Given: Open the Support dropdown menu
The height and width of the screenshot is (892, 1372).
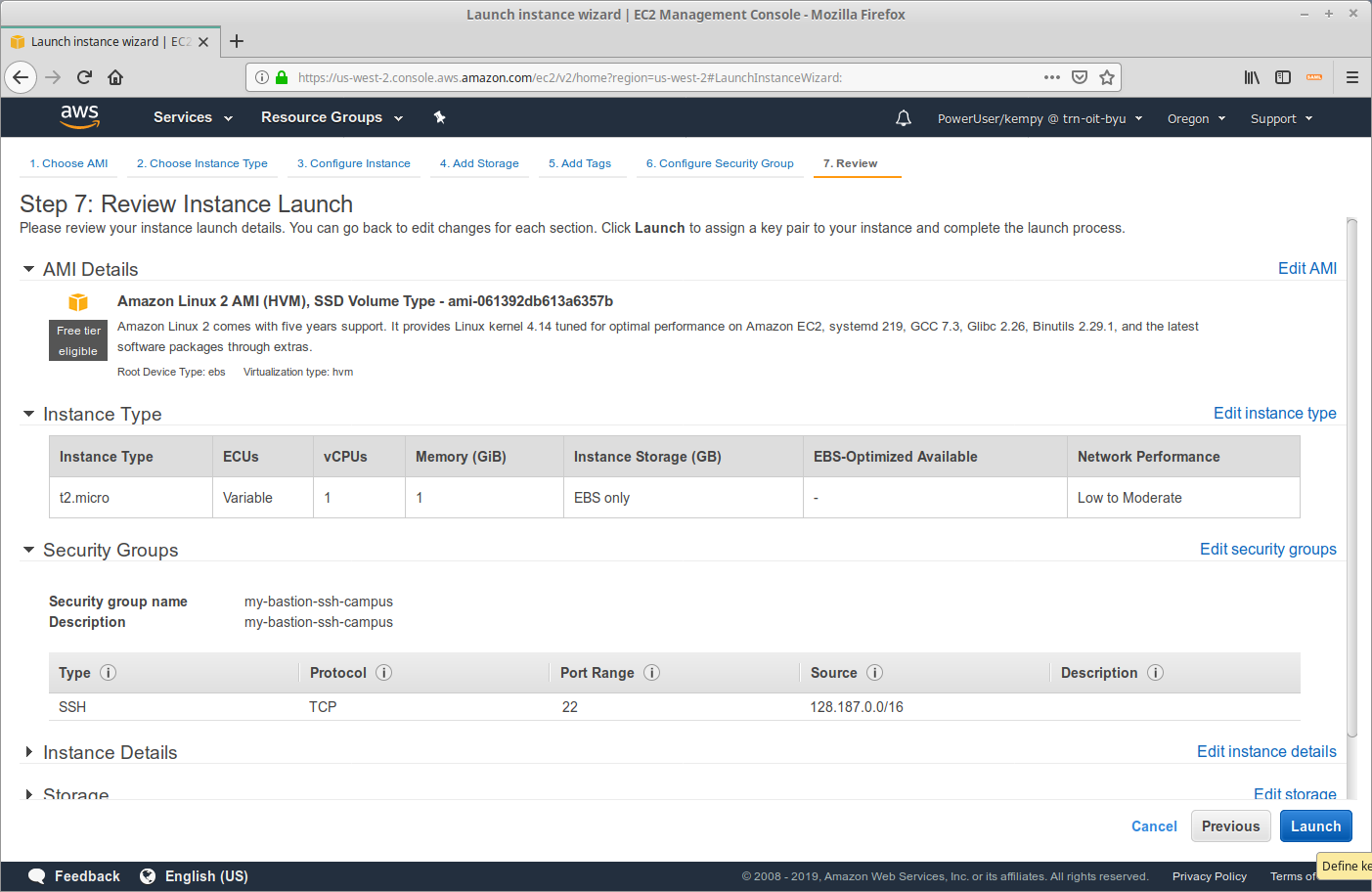Looking at the screenshot, I should 1281,118.
